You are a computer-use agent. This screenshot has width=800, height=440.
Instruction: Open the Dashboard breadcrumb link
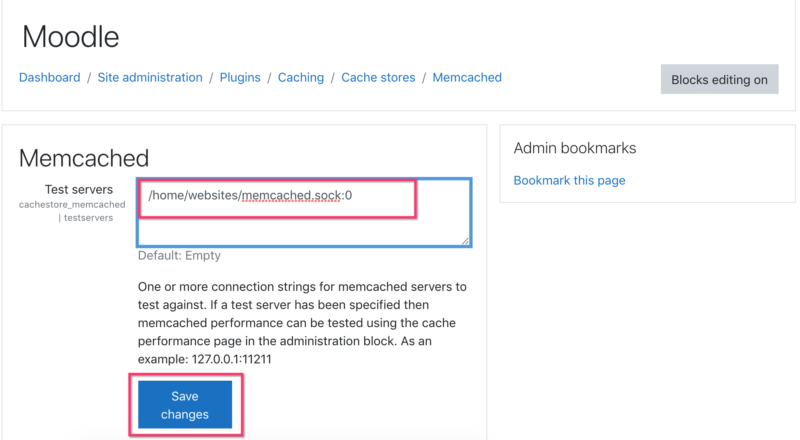pos(49,78)
